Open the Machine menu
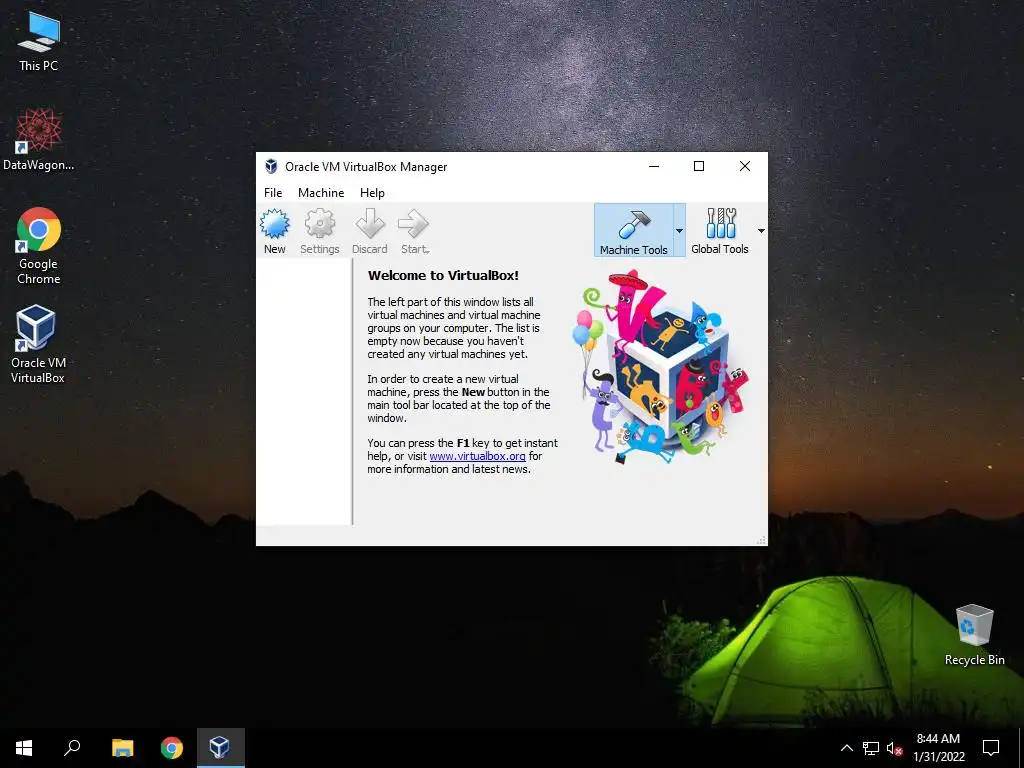The width and height of the screenshot is (1024, 768). [321, 193]
